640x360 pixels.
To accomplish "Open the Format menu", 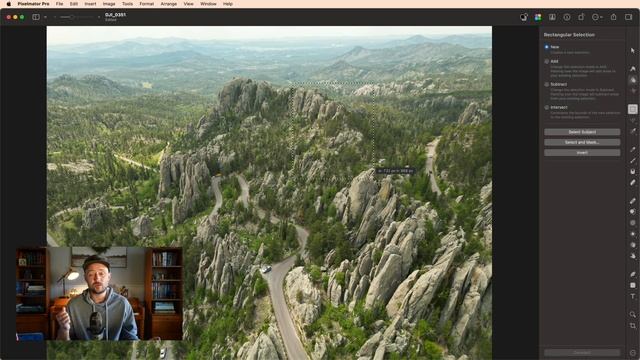I will [147, 4].
